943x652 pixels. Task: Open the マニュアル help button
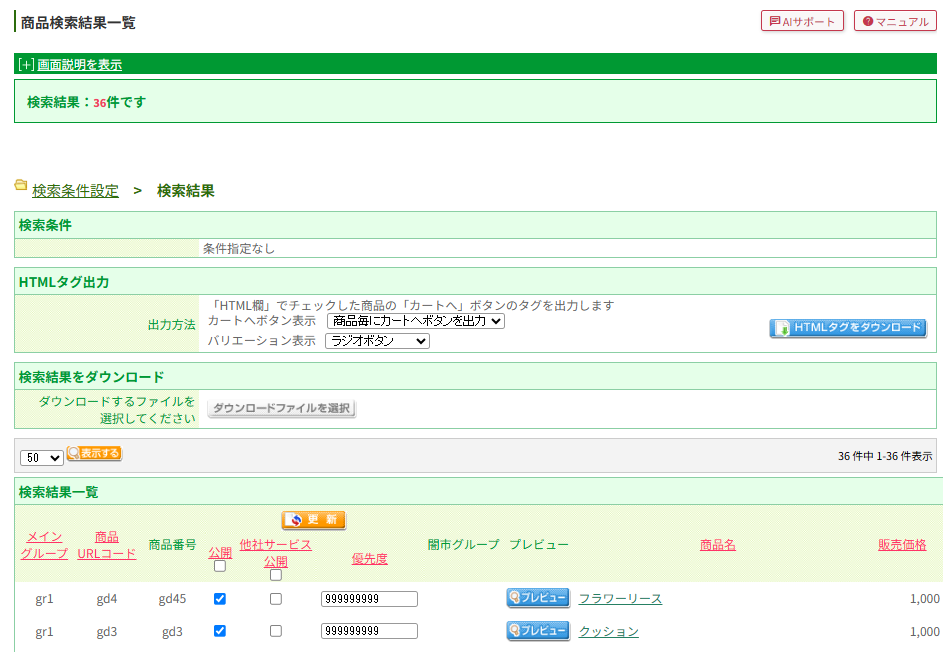[x=895, y=21]
